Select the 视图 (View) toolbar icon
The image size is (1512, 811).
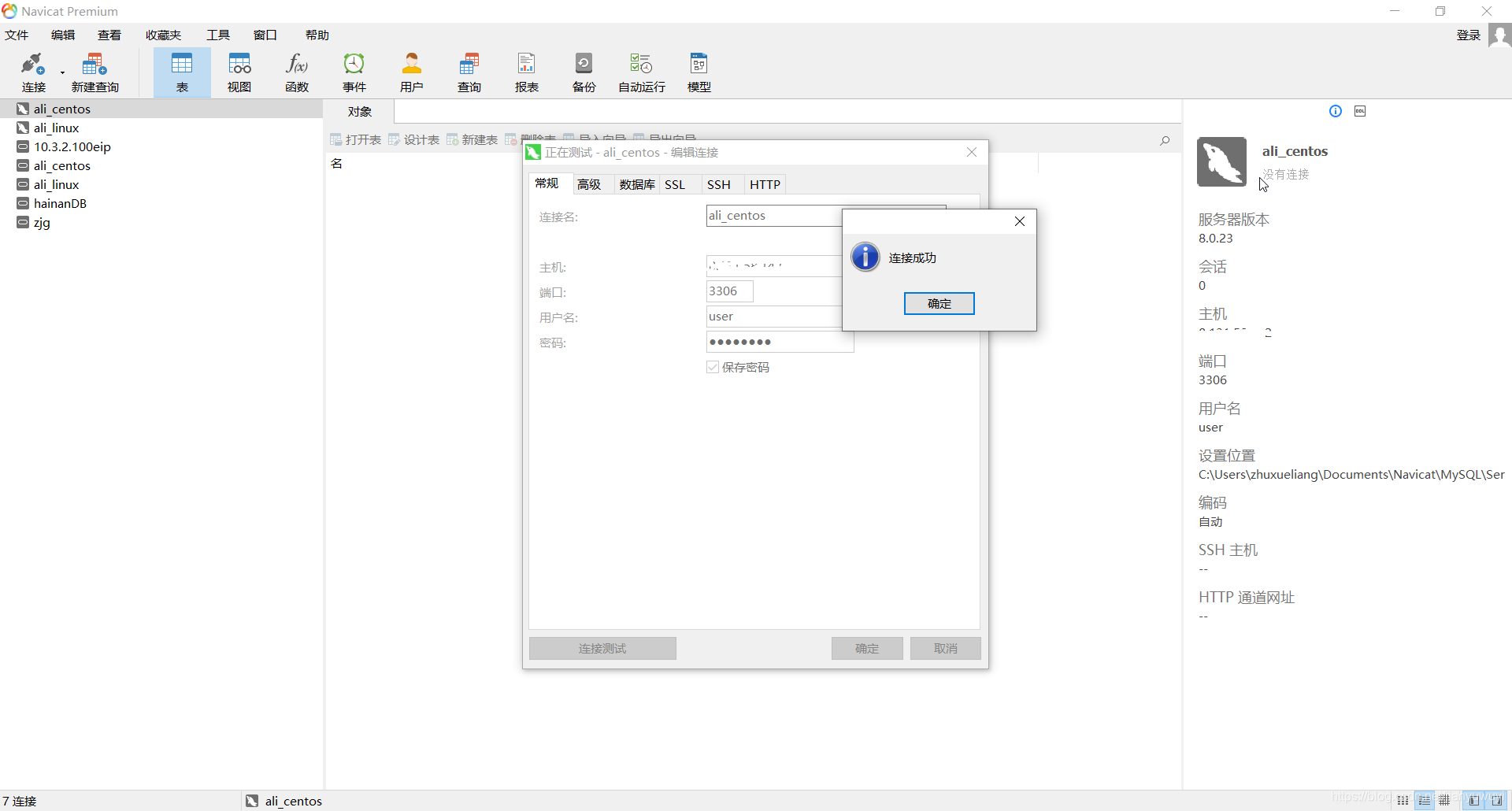point(239,72)
